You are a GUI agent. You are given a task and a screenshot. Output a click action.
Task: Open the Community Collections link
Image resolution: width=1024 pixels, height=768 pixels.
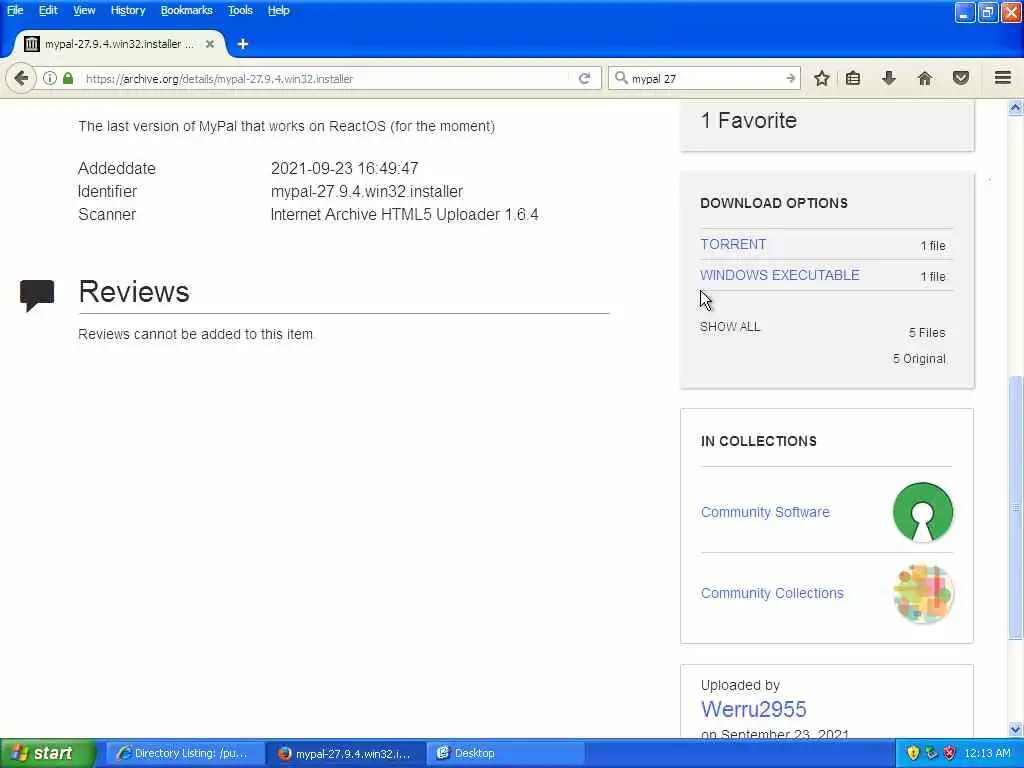tap(772, 593)
